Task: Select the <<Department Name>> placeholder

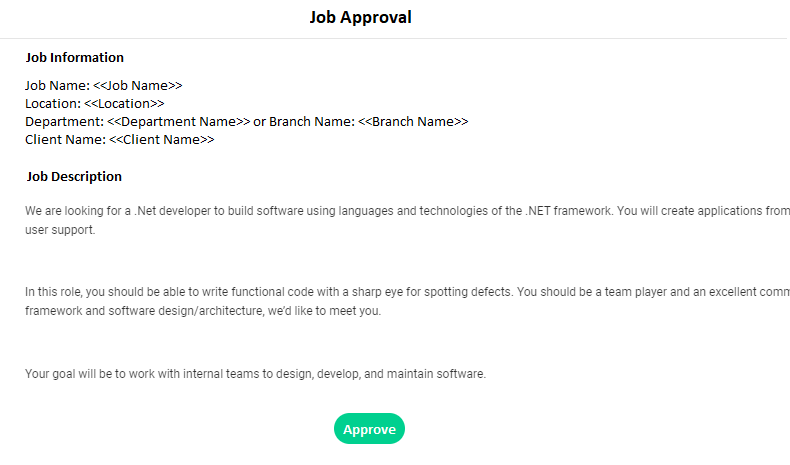Action: pyautogui.click(x=178, y=122)
